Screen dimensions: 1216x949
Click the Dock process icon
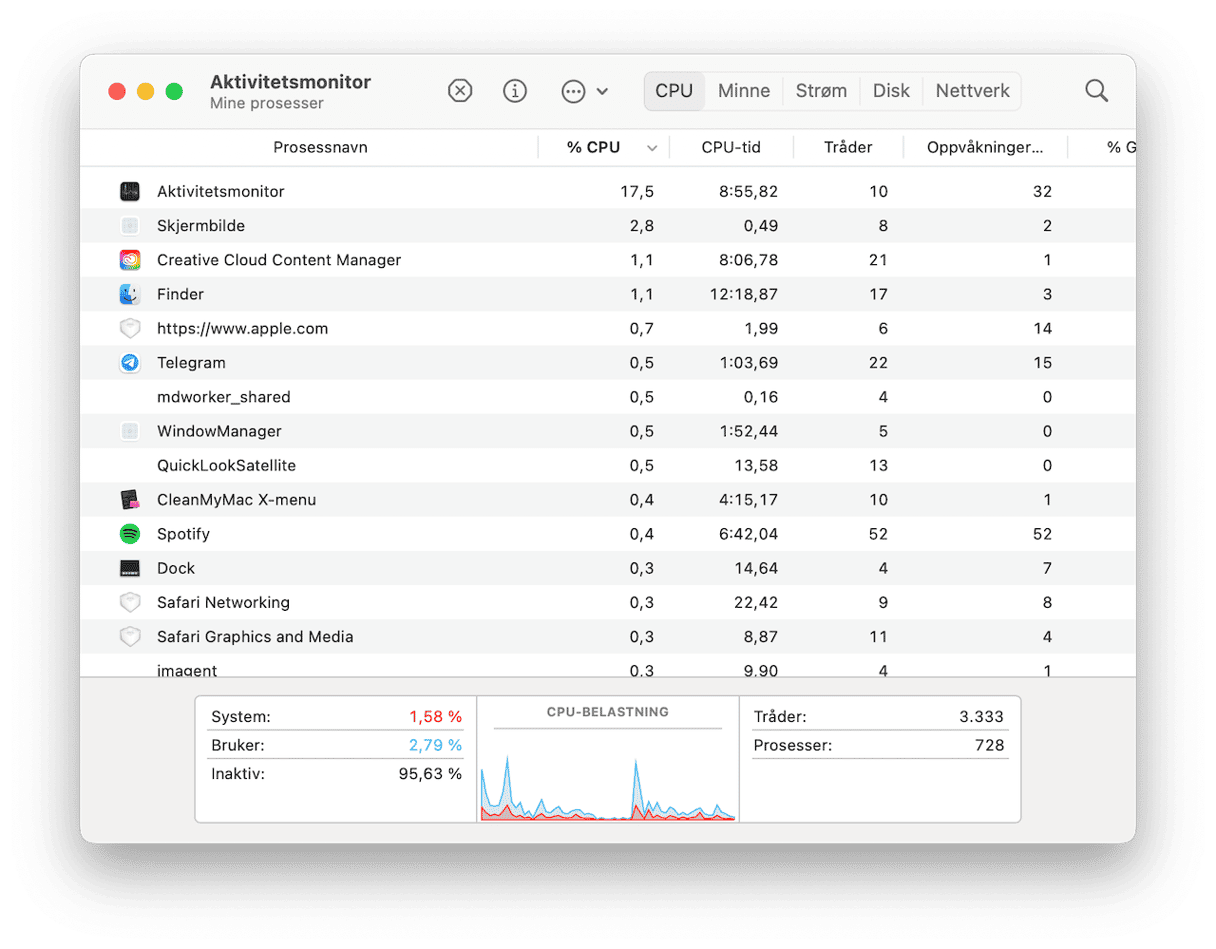pyautogui.click(x=129, y=568)
